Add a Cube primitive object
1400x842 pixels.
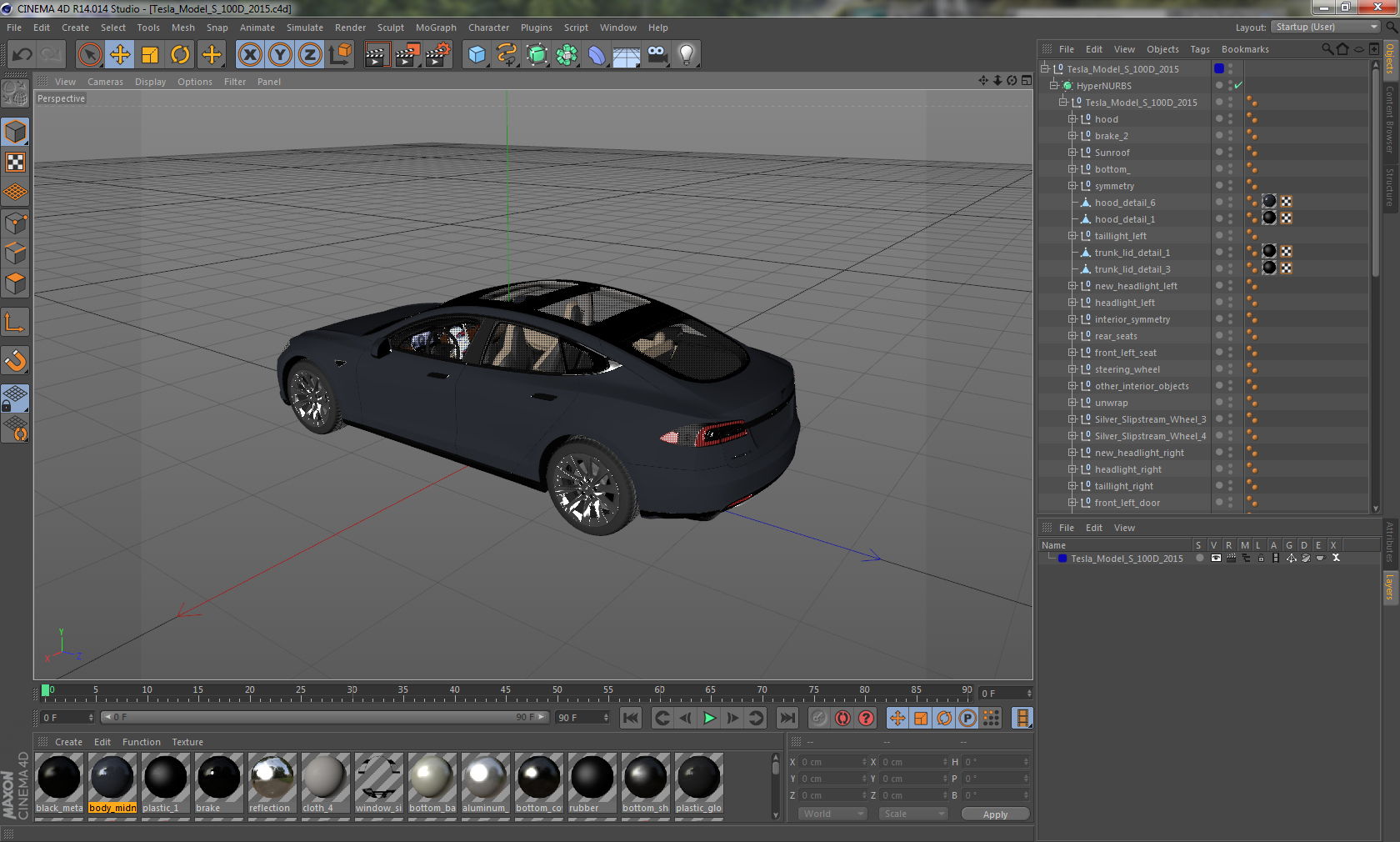[477, 55]
